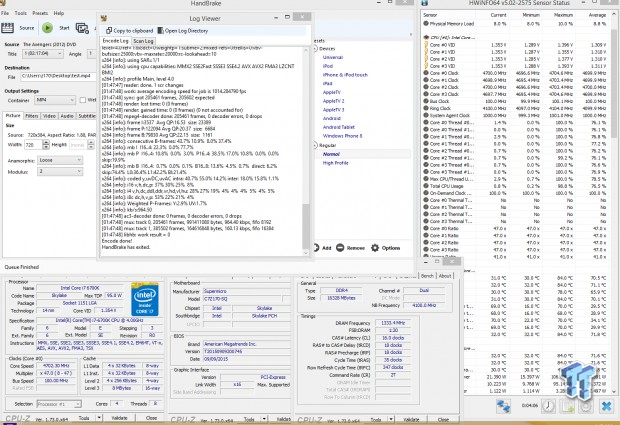
Task: Click the HWiNFO clock timer icon
Action: (x=548, y=406)
